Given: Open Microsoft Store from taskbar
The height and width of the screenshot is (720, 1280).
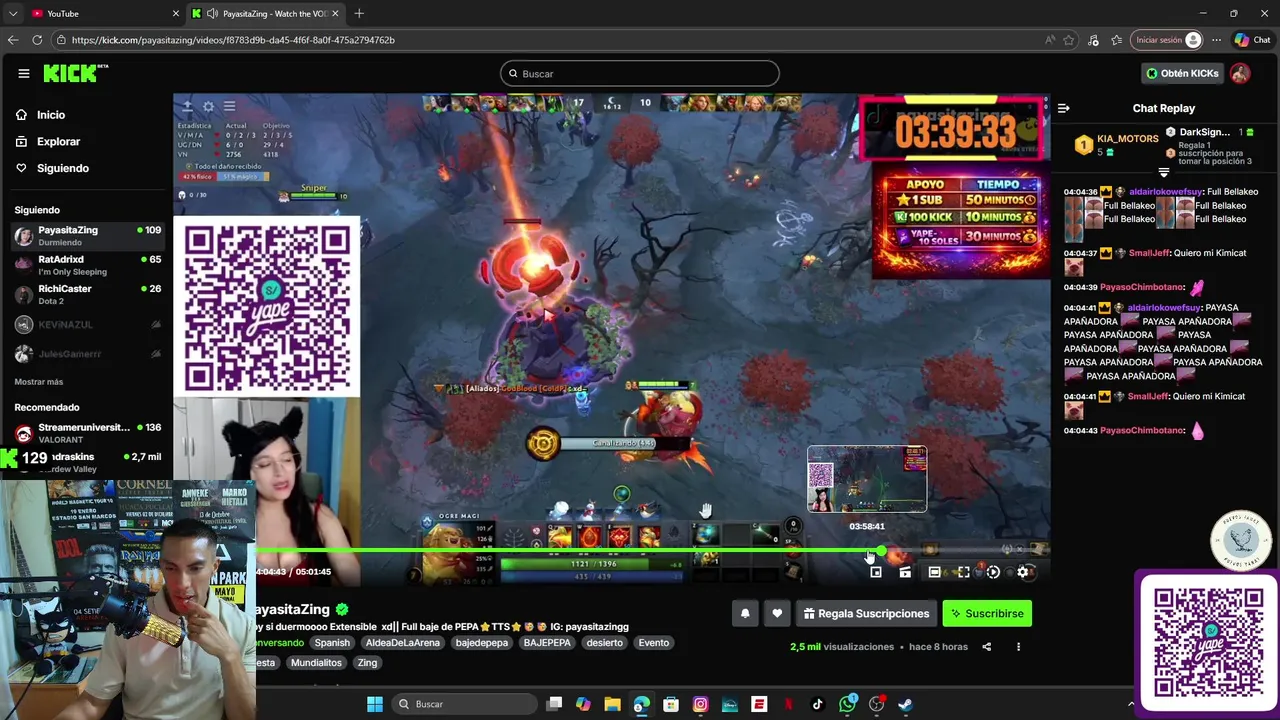Looking at the screenshot, I should (x=671, y=704).
